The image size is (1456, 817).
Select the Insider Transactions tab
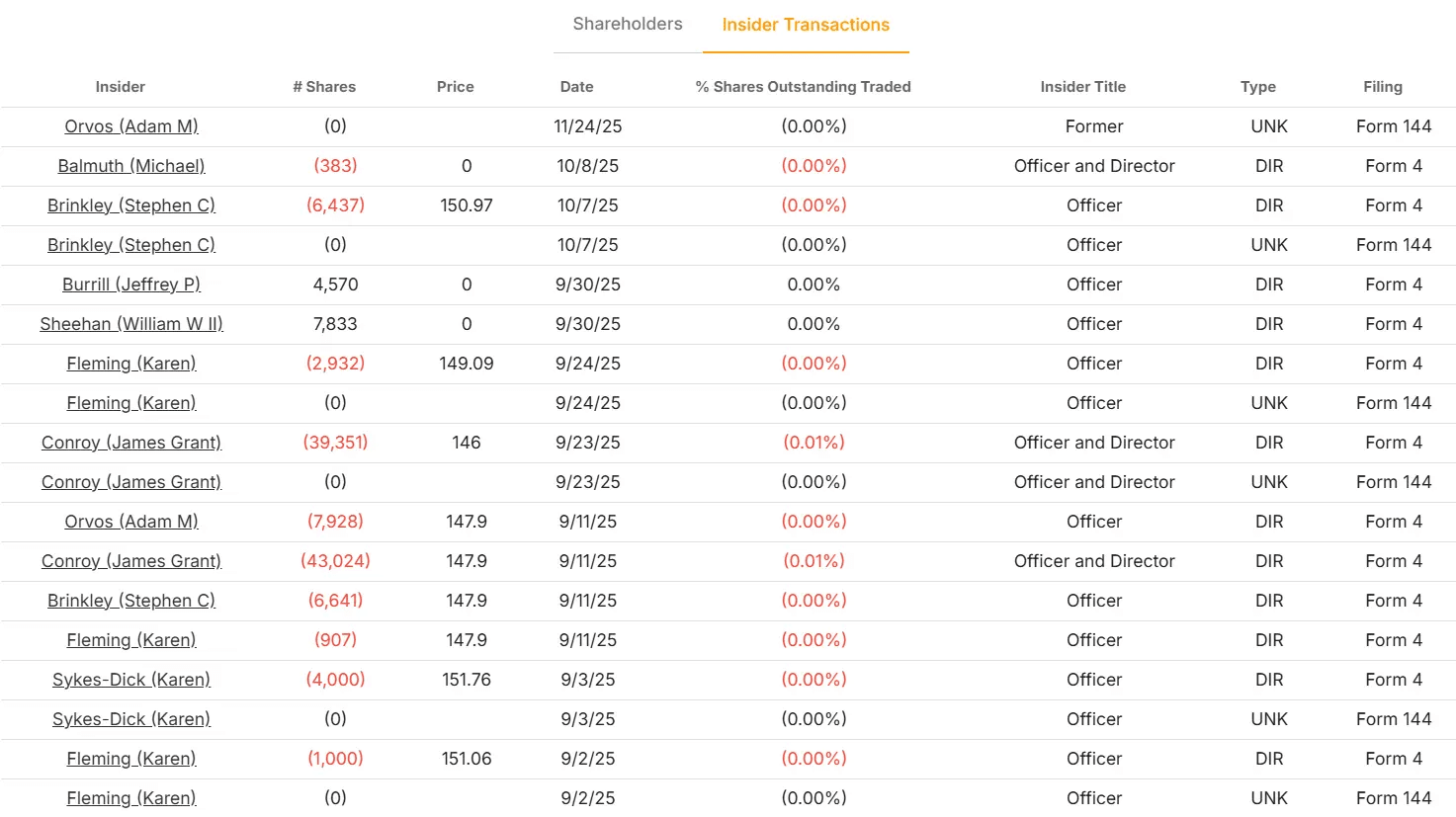(x=806, y=25)
